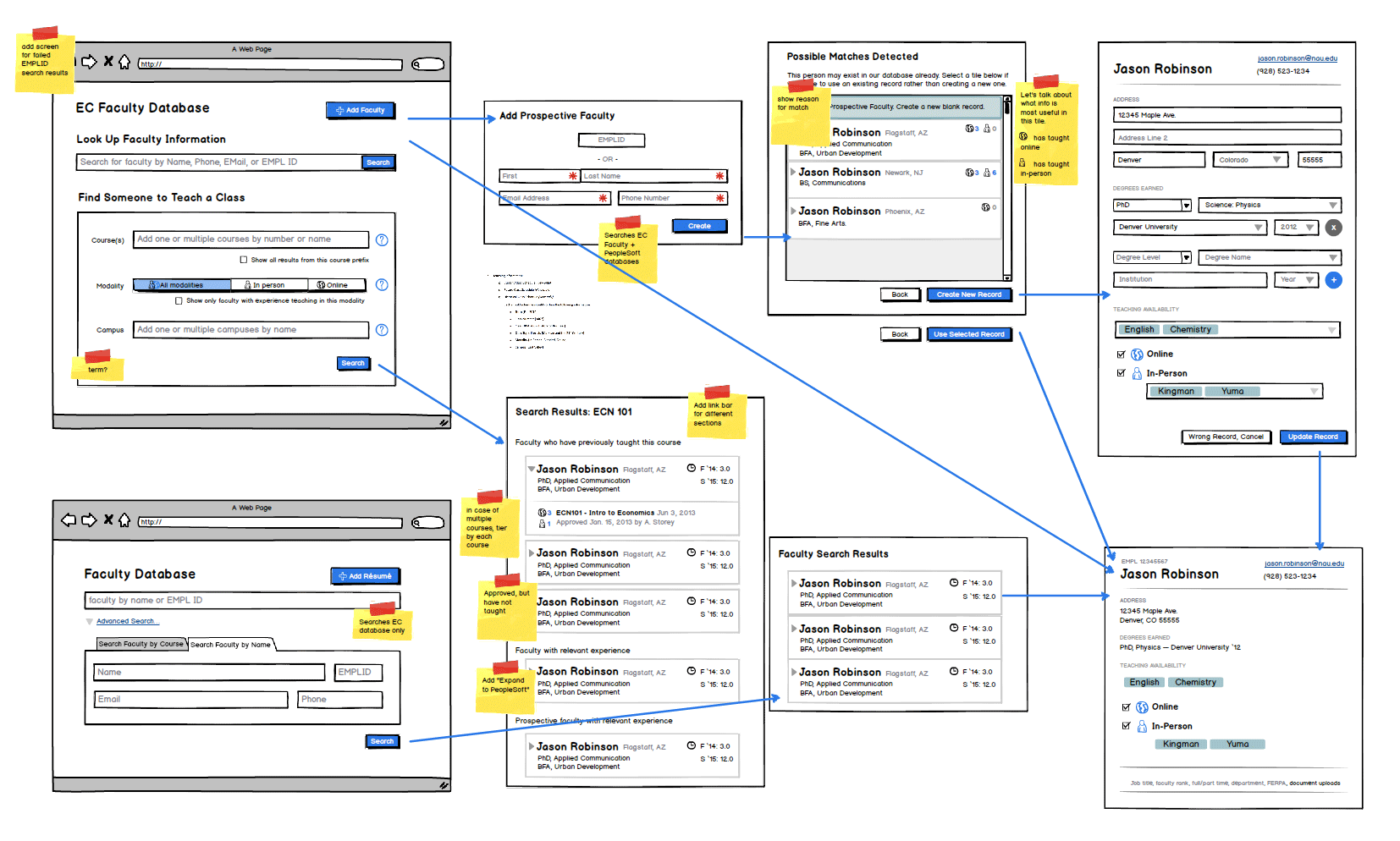This screenshot has height=841, width=1400.
Task: Remove the Denver University degree with the x icon
Action: coord(1334,228)
